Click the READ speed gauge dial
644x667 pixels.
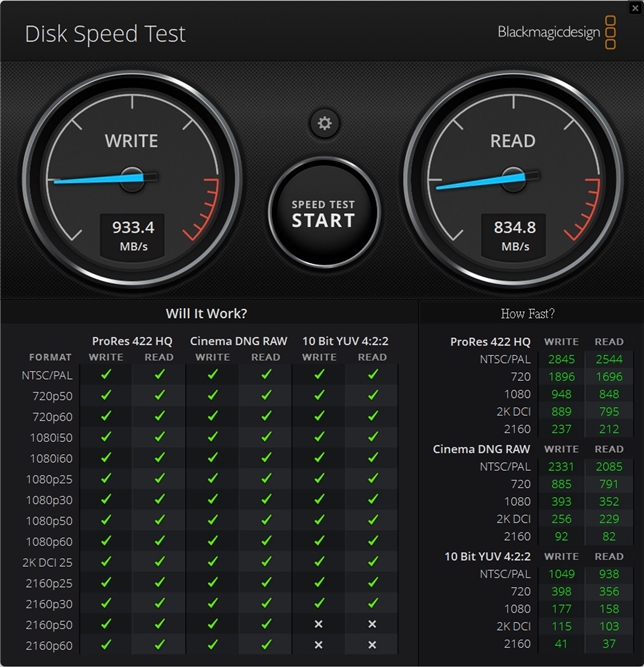click(513, 179)
